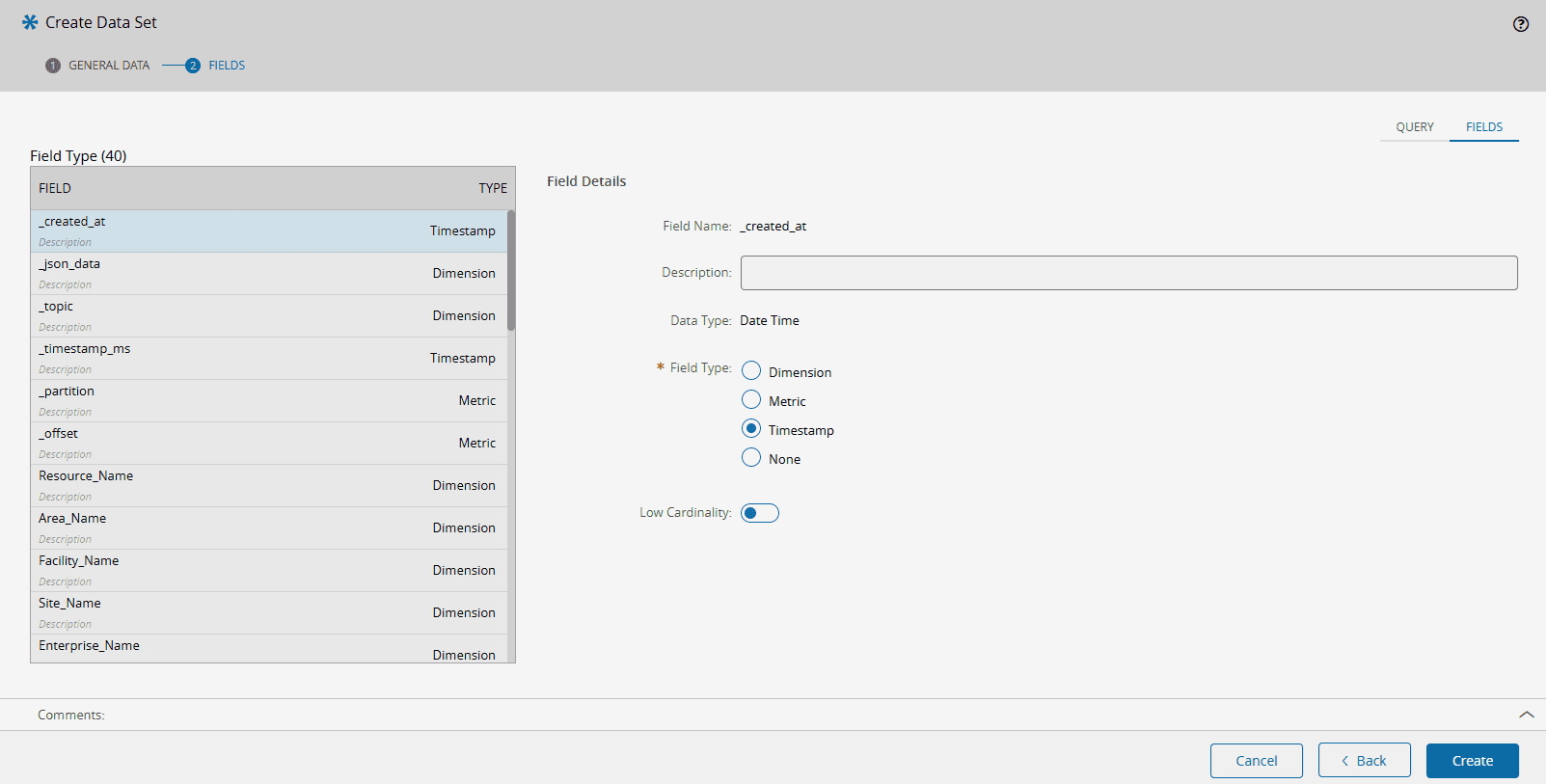
Task: Select the _json_data field row
Action: pos(267,273)
